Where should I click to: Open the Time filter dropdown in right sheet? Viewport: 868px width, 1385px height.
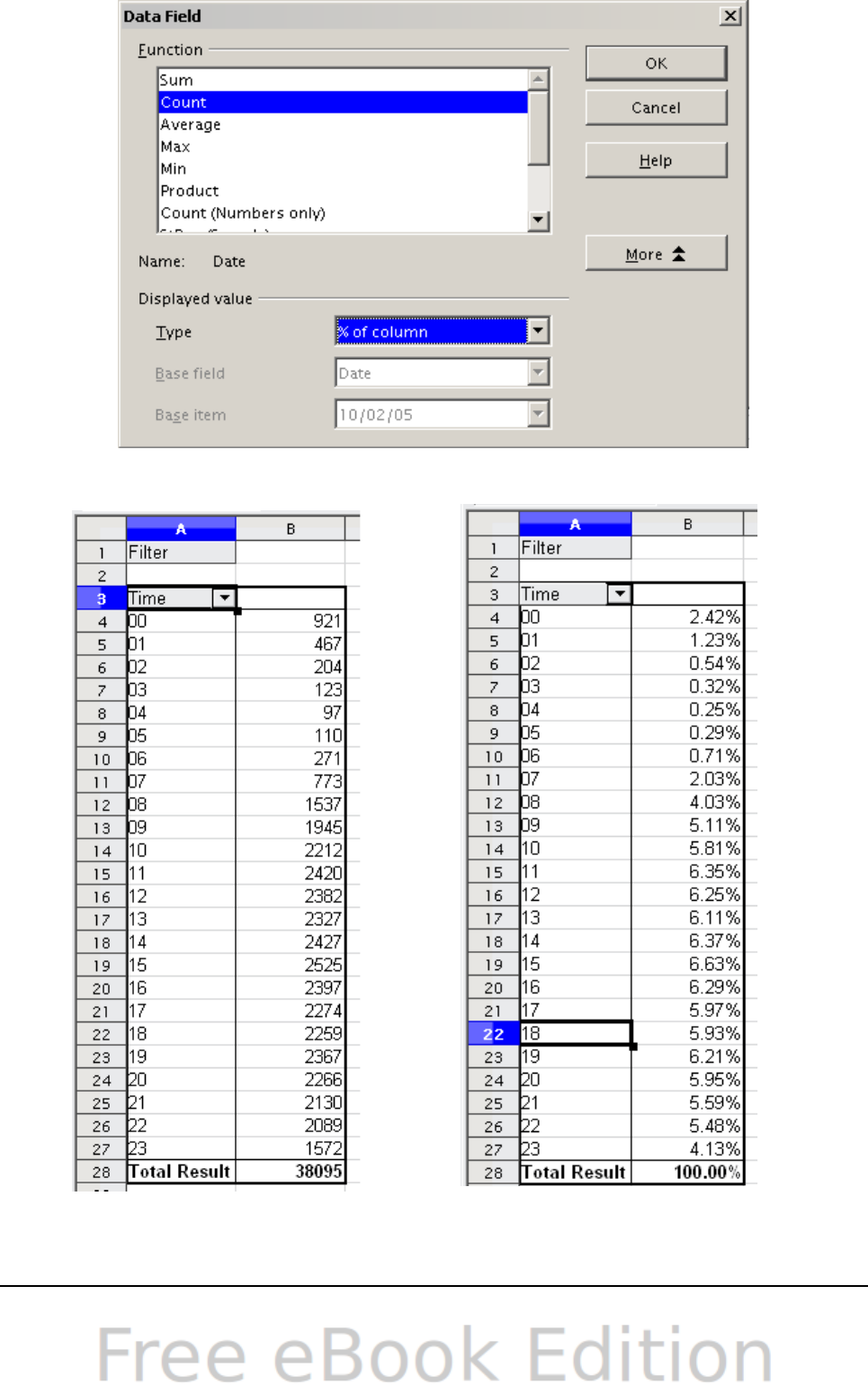[619, 594]
